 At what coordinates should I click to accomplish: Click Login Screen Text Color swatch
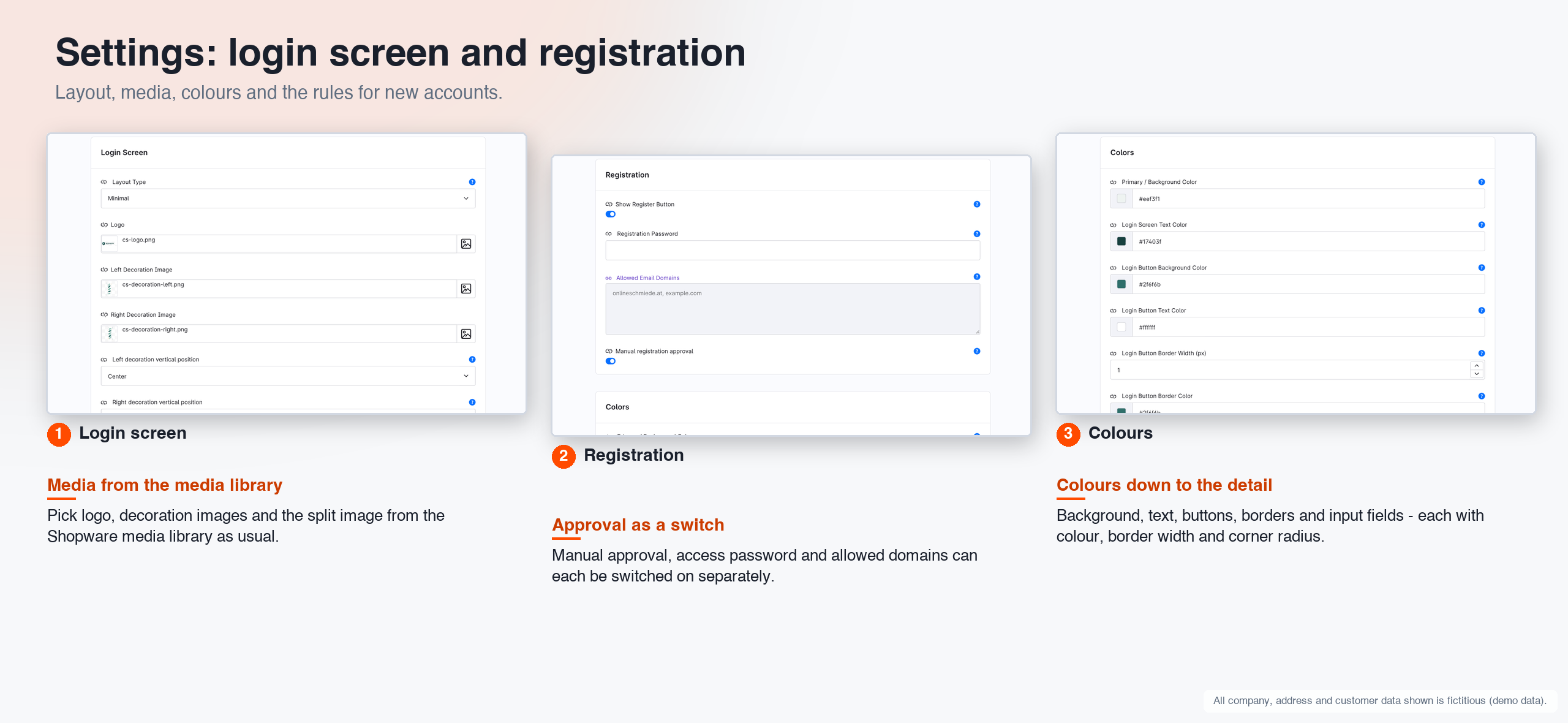(1121, 241)
